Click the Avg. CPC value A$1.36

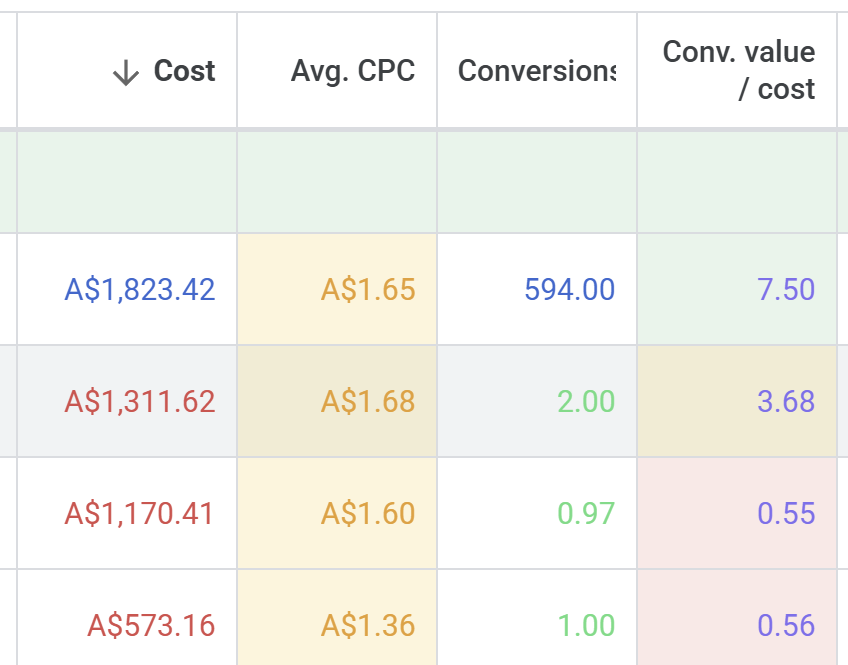click(368, 626)
